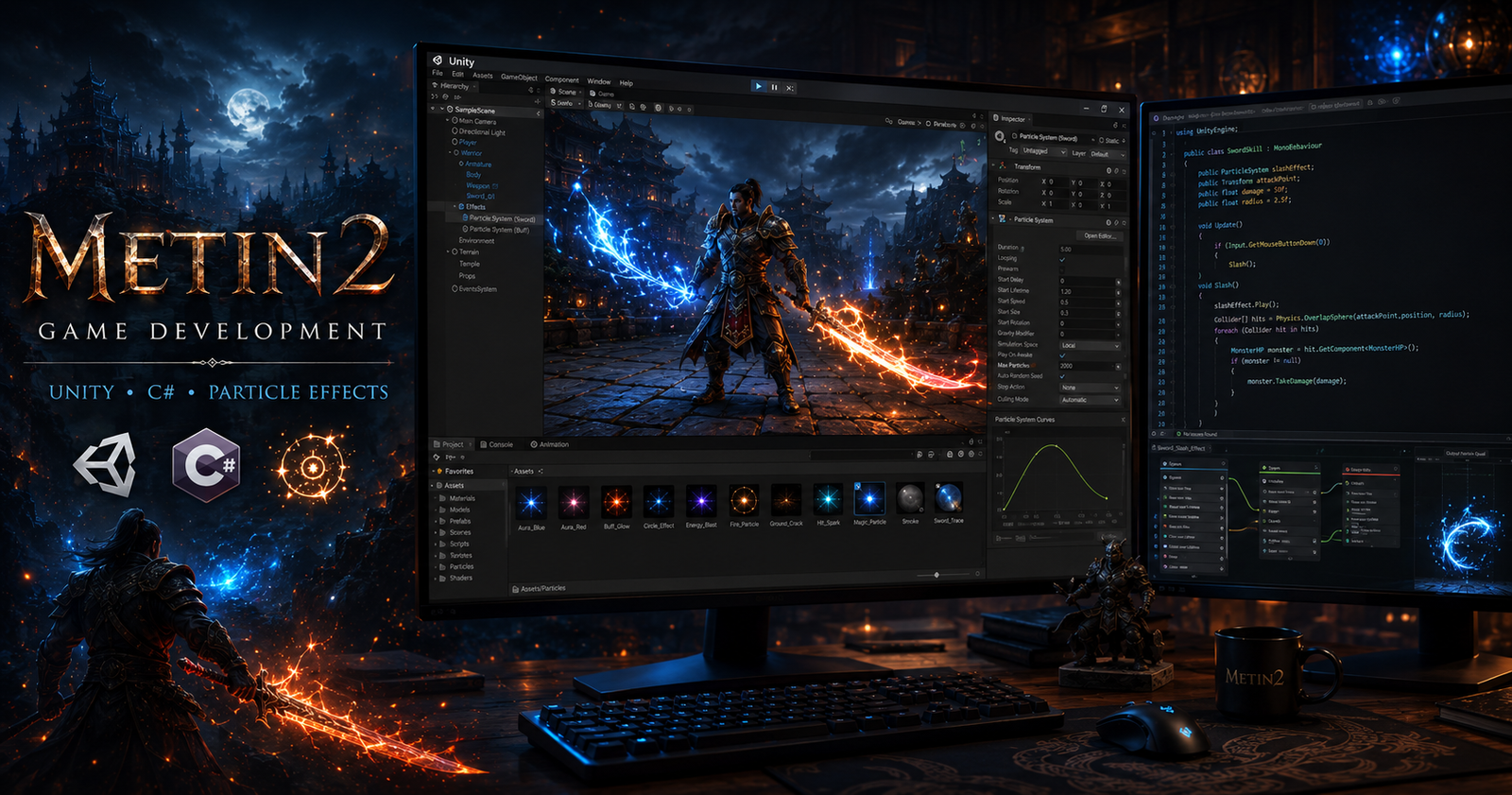Select the Ground_Crack asset icon

point(785,499)
